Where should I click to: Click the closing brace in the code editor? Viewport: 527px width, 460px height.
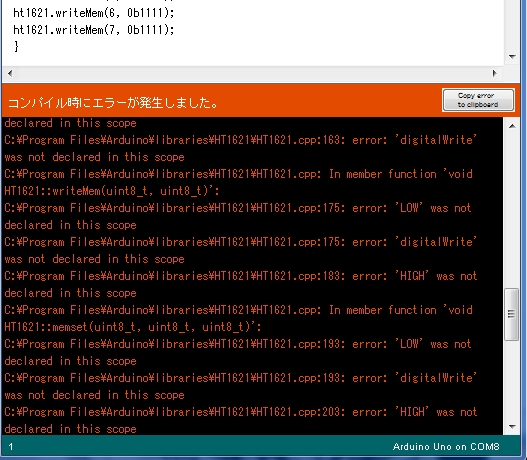[x=16, y=46]
